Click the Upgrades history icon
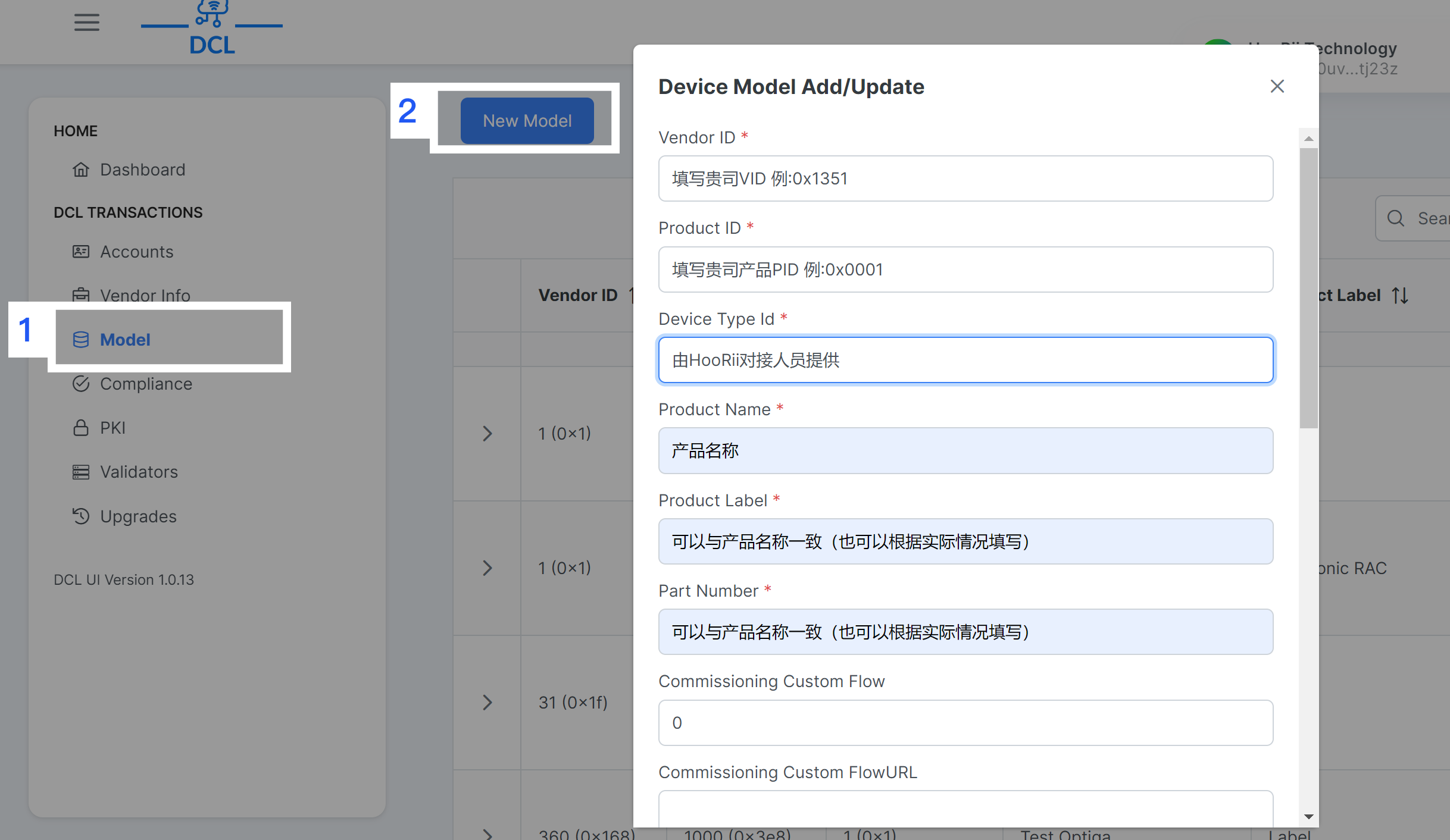Screen dimensions: 1450x840 coord(81,516)
